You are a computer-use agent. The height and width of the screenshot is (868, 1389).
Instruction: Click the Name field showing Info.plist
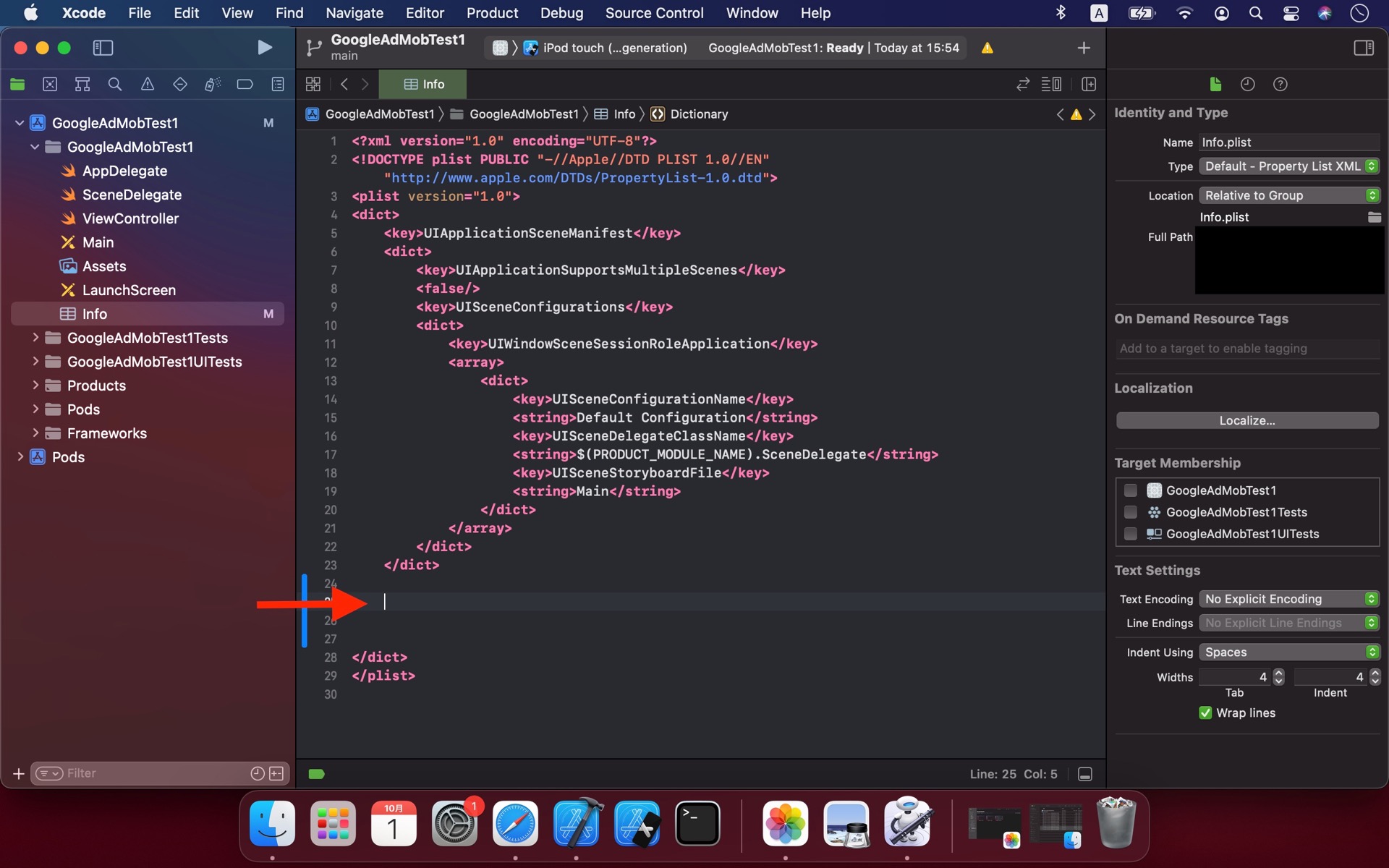pyautogui.click(x=1289, y=142)
